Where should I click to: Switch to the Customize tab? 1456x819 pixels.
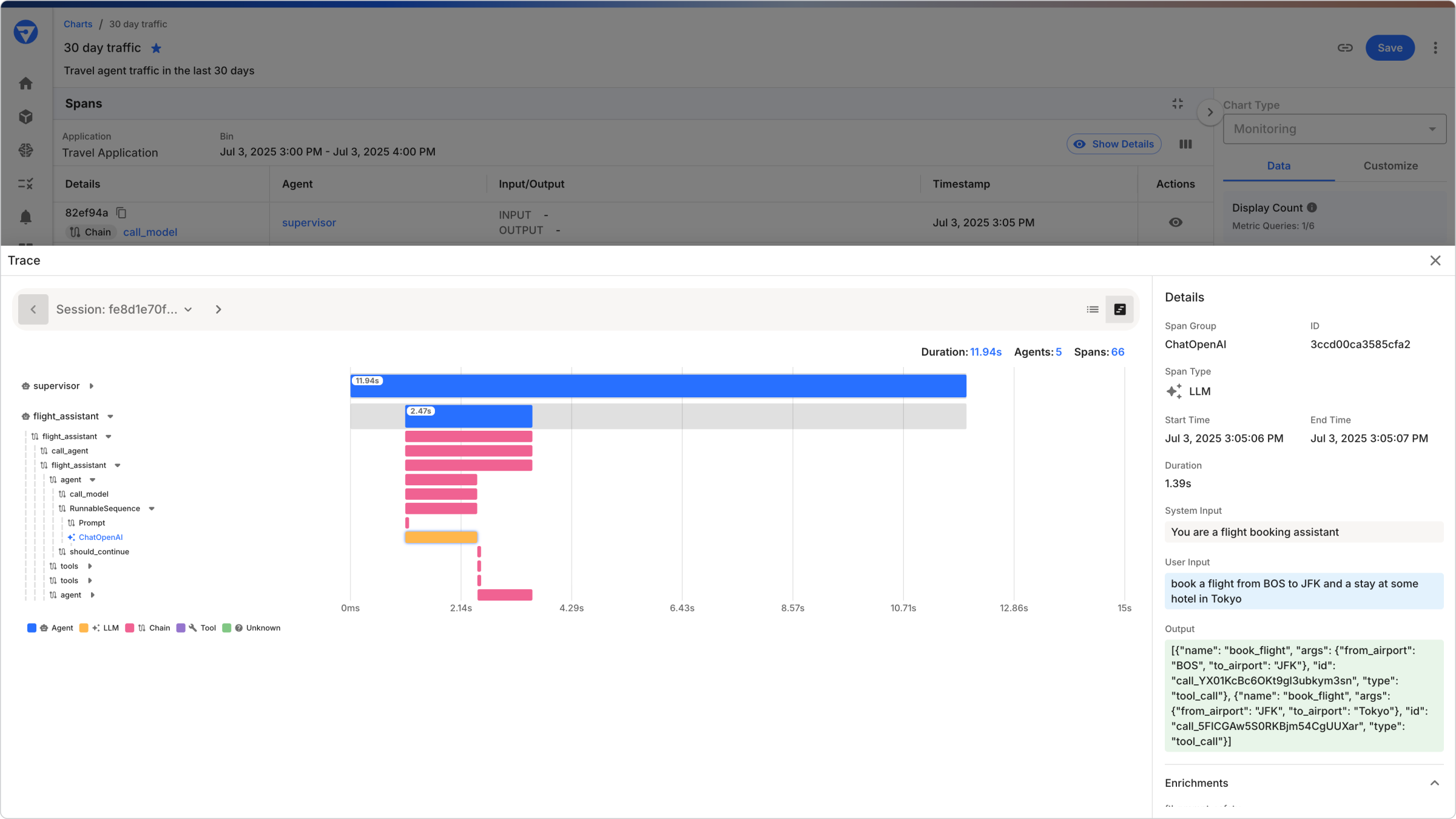pyautogui.click(x=1390, y=166)
